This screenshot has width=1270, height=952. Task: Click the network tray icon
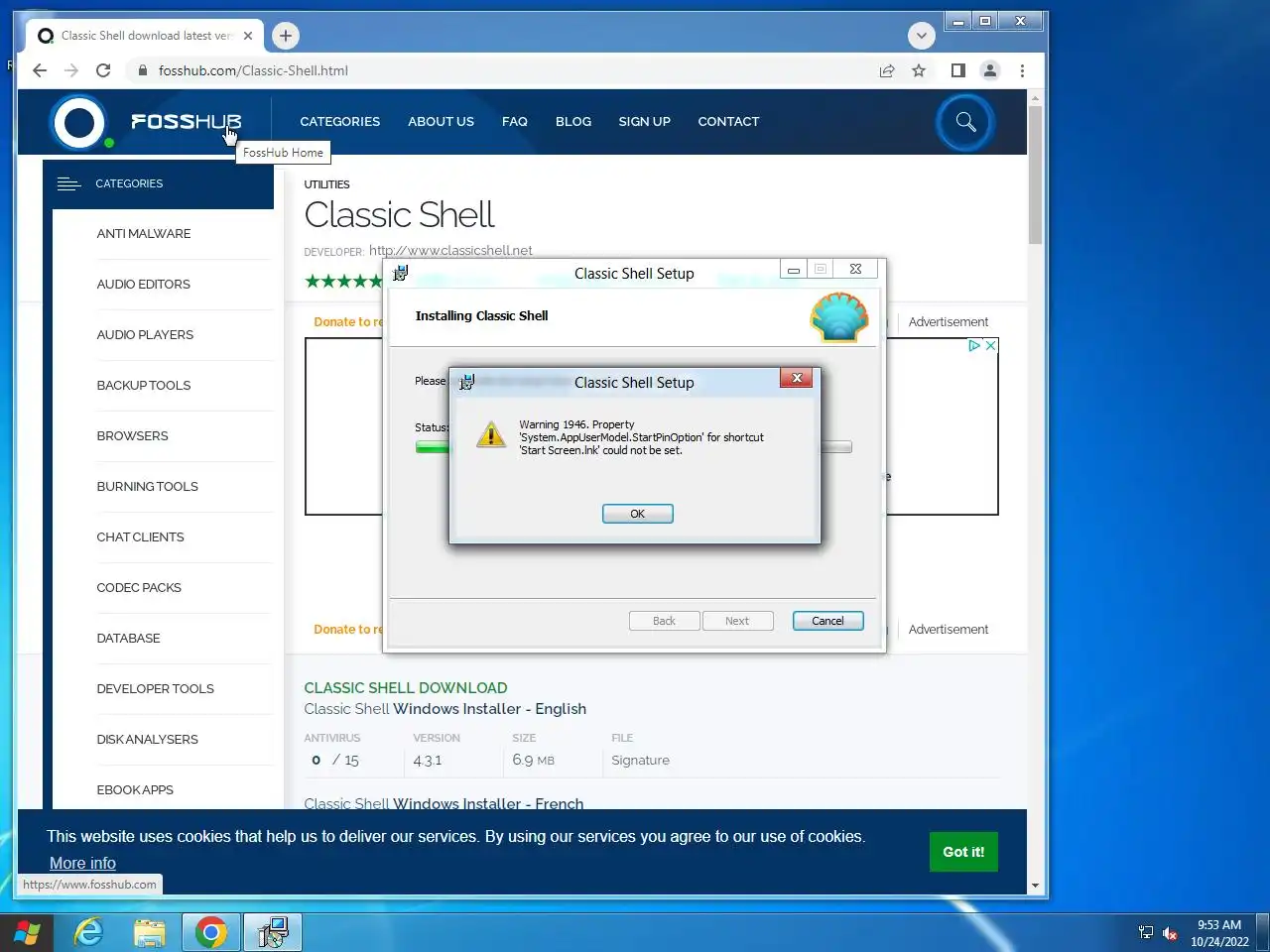[x=1146, y=932]
